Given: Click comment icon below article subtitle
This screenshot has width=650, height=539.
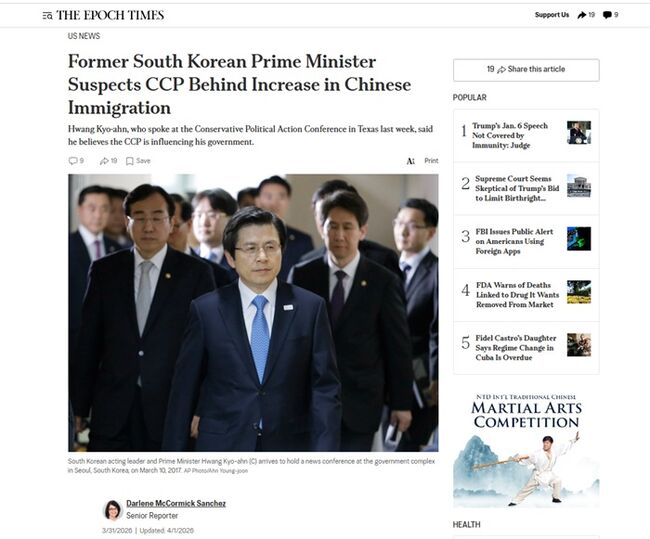Looking at the screenshot, I should pos(73,161).
